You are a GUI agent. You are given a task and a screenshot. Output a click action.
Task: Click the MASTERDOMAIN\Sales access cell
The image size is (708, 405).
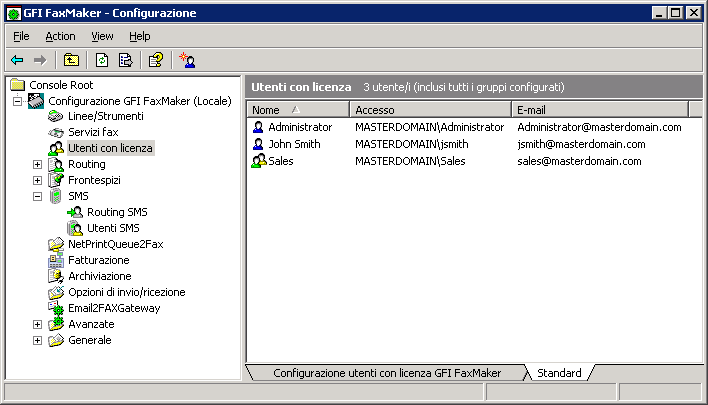pos(410,161)
